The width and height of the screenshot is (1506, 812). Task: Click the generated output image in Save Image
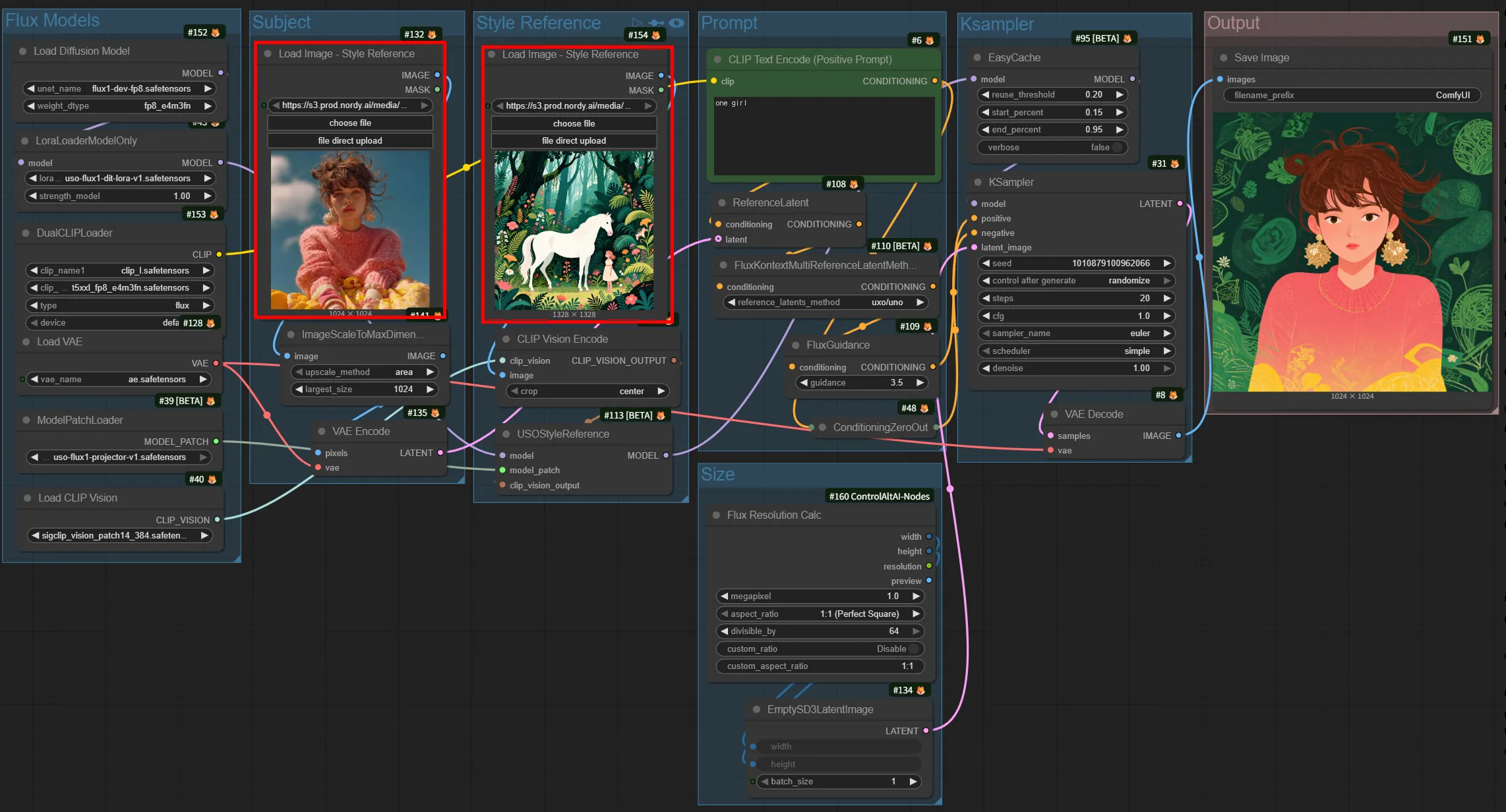[1352, 252]
